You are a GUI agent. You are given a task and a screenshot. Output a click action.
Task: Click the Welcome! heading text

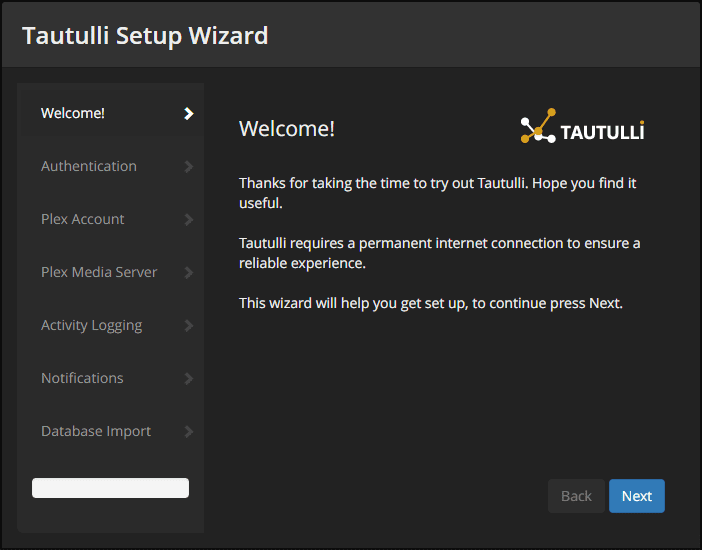[x=287, y=129]
